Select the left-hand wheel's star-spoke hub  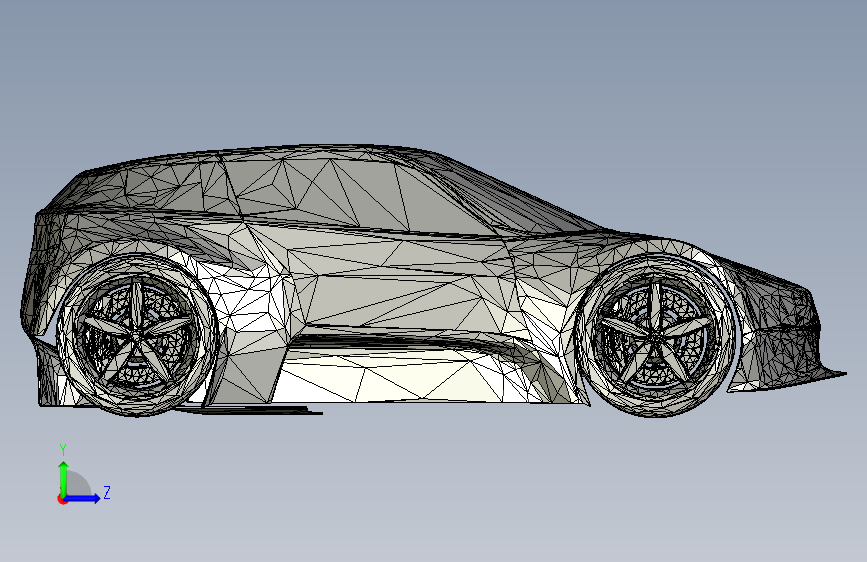pyautogui.click(x=136, y=333)
